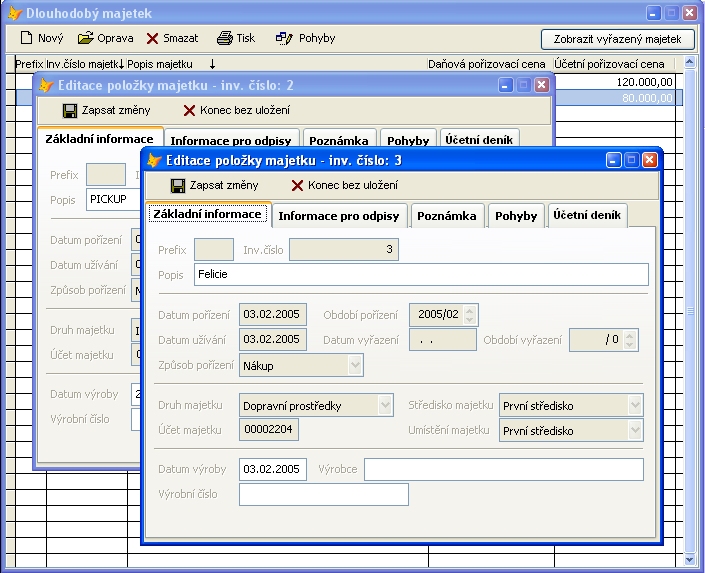Viewport: 705px width, 573px height.
Task: Expand the Způsob pořízení Nákup dropdown
Action: pyautogui.click(x=355, y=365)
